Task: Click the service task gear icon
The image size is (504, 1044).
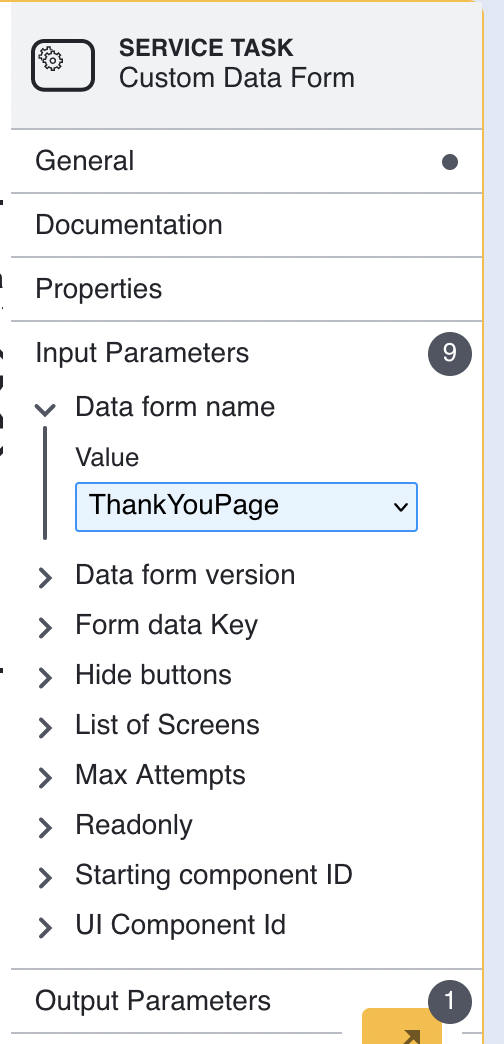Action: (x=63, y=65)
